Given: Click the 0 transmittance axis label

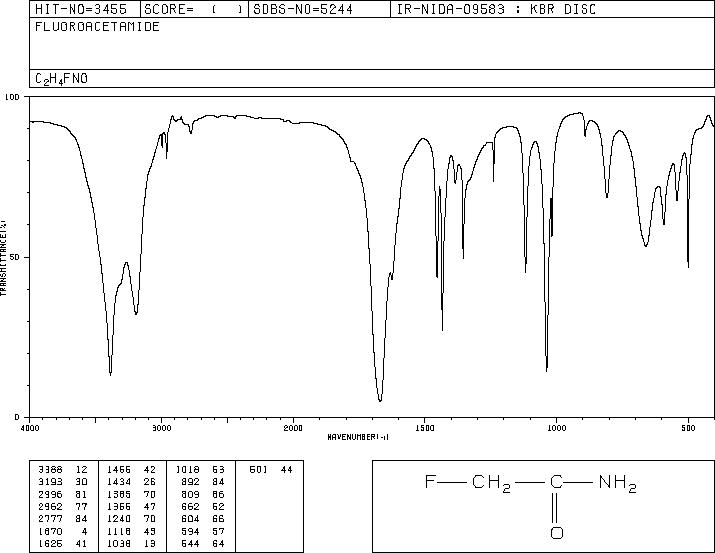Looking at the screenshot, I should (x=17, y=417).
